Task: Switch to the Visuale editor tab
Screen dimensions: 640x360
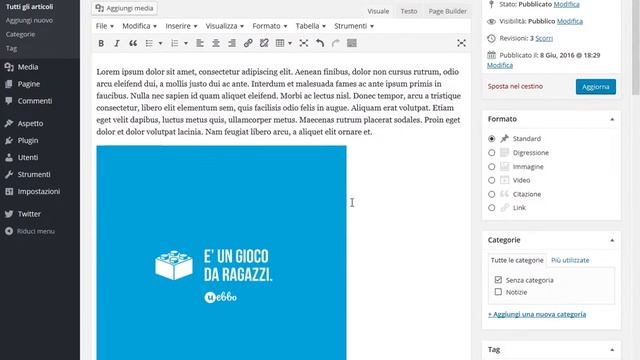Action: [378, 11]
